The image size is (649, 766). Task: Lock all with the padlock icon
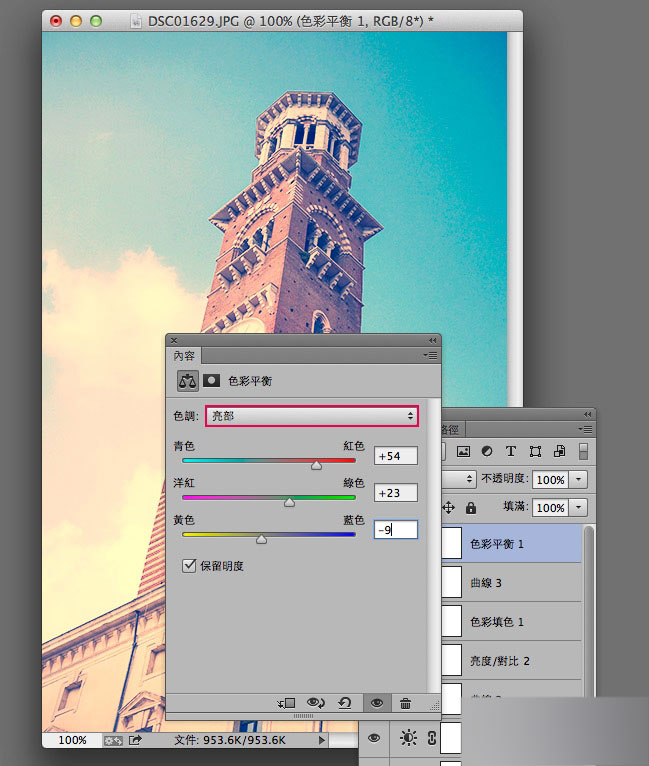pos(471,508)
